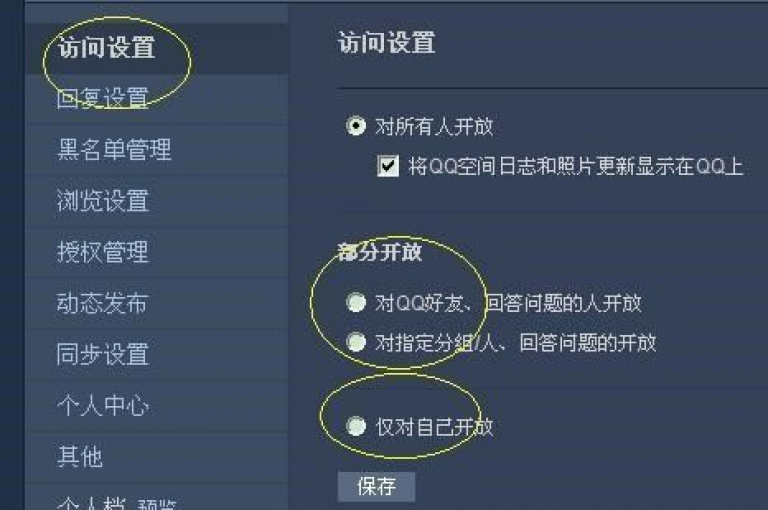
Task: Click the 保存 button
Action: click(376, 486)
